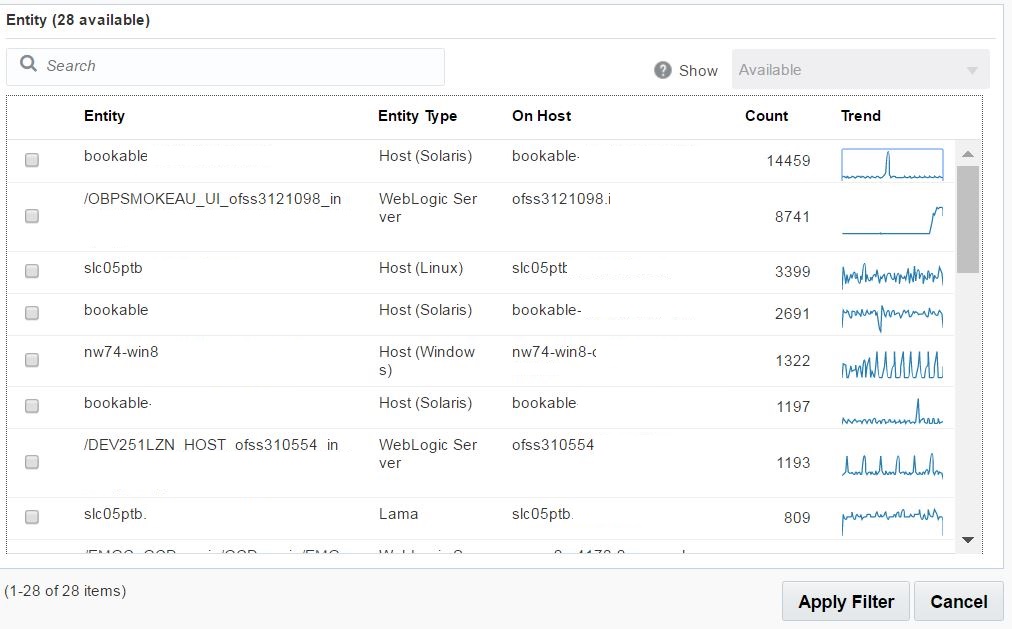Click the count value 1197
Screen dimensions: 1012x629
(793, 406)
